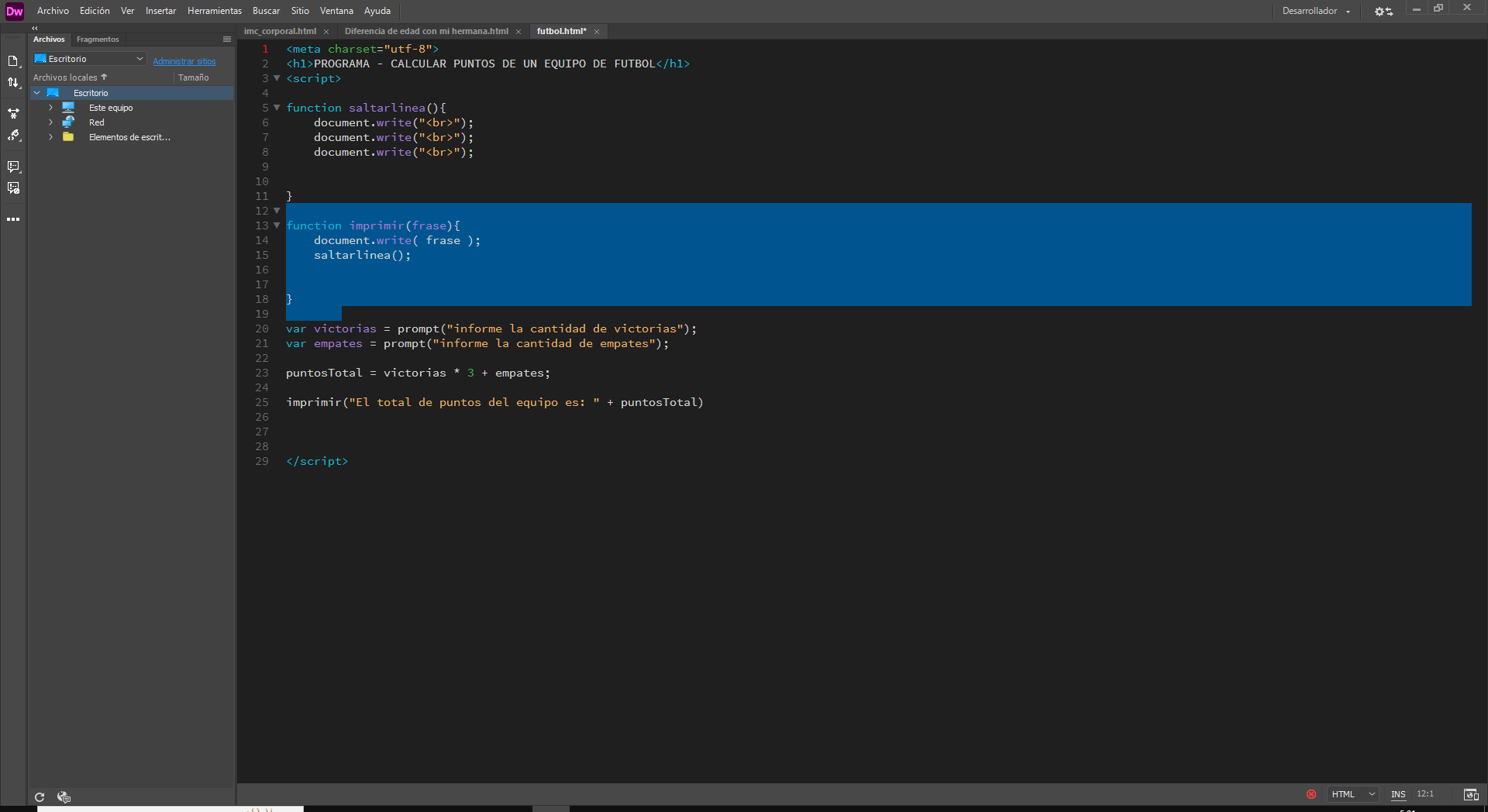Image resolution: width=1488 pixels, height=812 pixels.
Task: Switch to the imc_corporal.html tab
Action: [x=280, y=32]
